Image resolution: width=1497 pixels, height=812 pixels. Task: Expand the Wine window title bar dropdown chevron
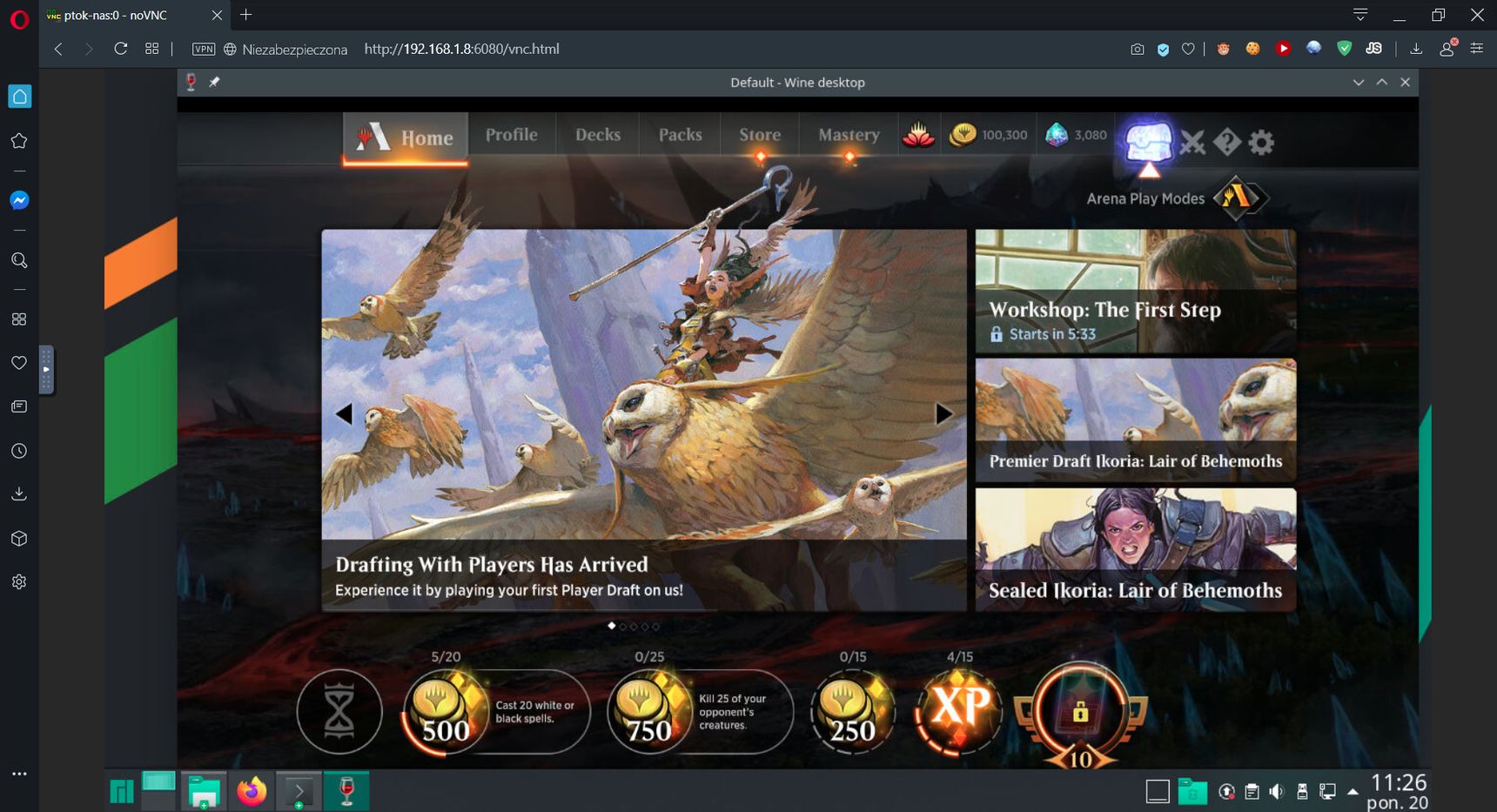pyautogui.click(x=1358, y=82)
